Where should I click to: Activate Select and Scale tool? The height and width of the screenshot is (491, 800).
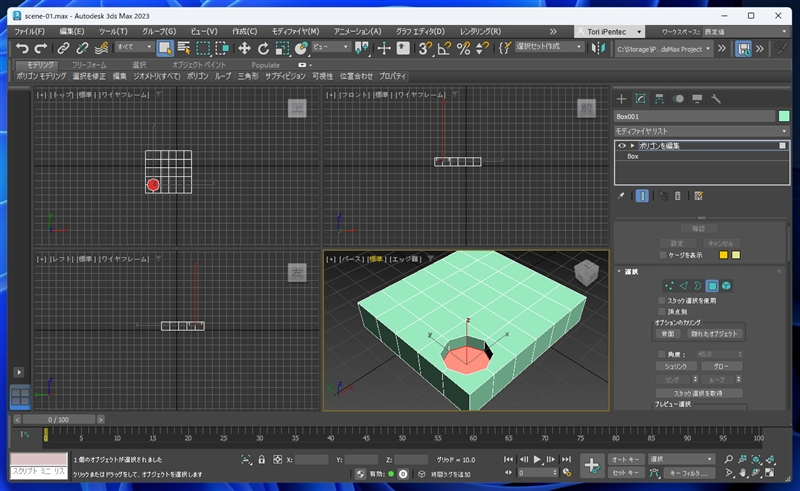tap(282, 48)
